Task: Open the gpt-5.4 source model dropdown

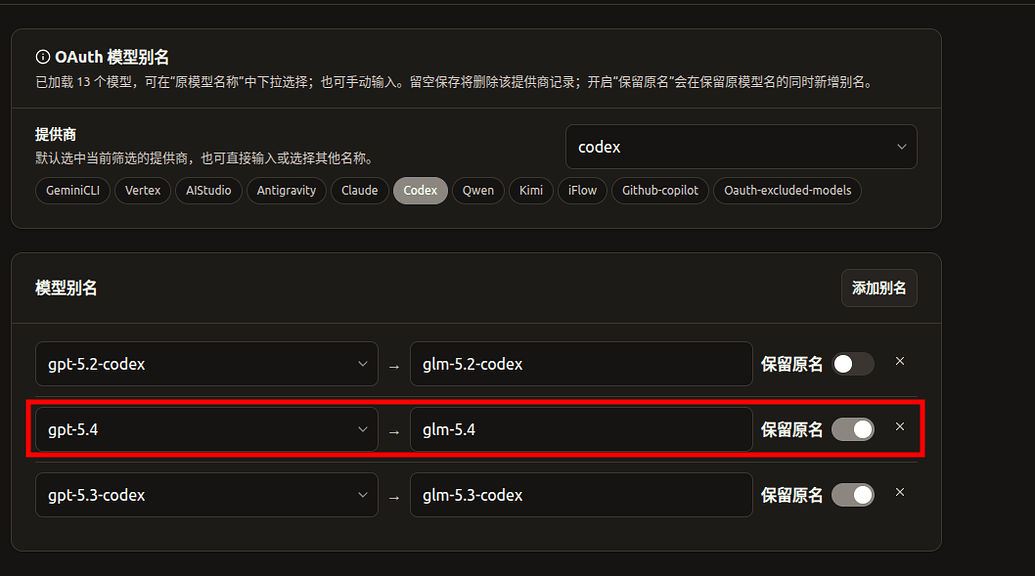Action: pos(207,430)
